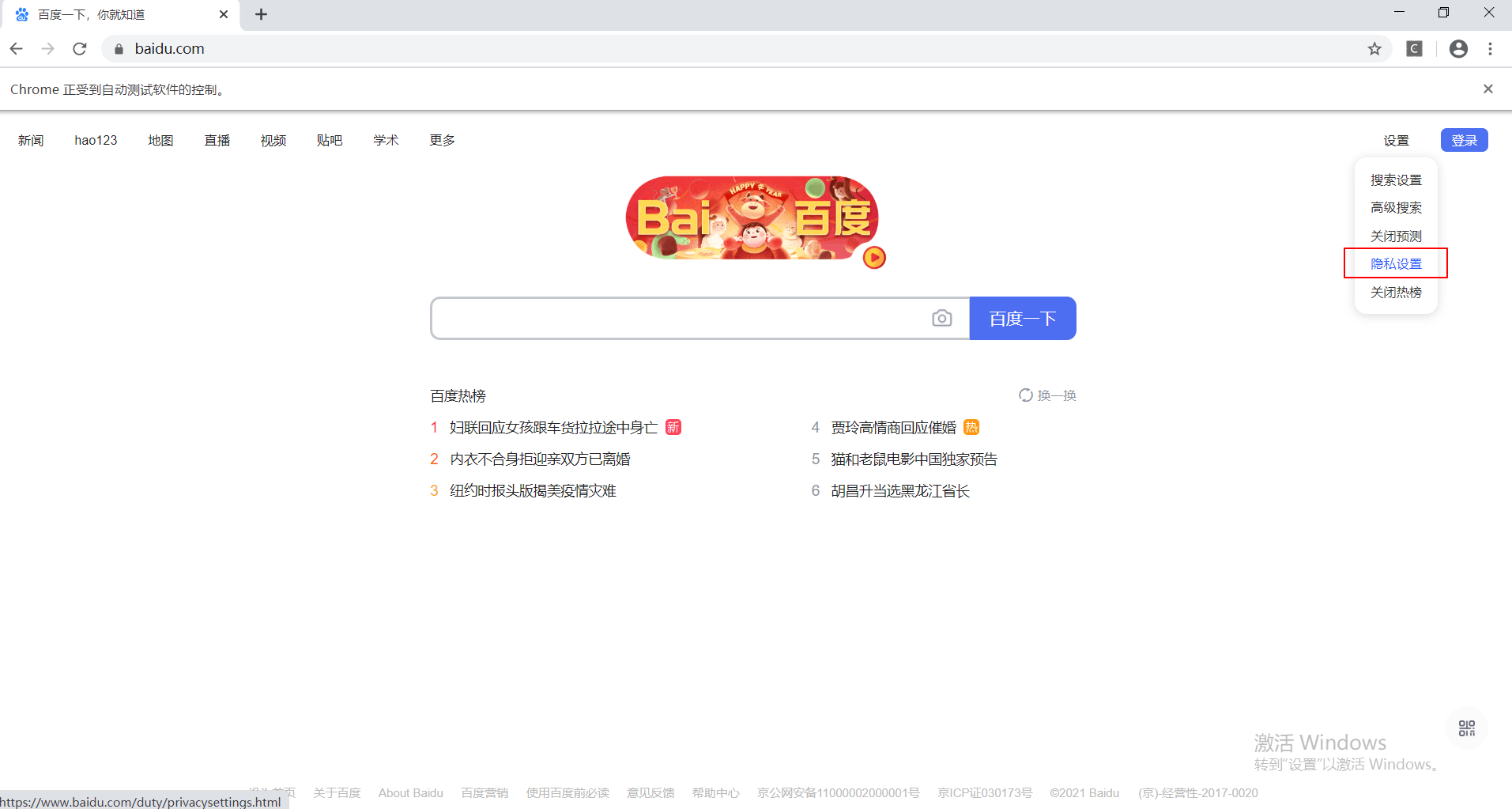Click the orange 热 badge
The width and height of the screenshot is (1512, 809).
tap(971, 427)
